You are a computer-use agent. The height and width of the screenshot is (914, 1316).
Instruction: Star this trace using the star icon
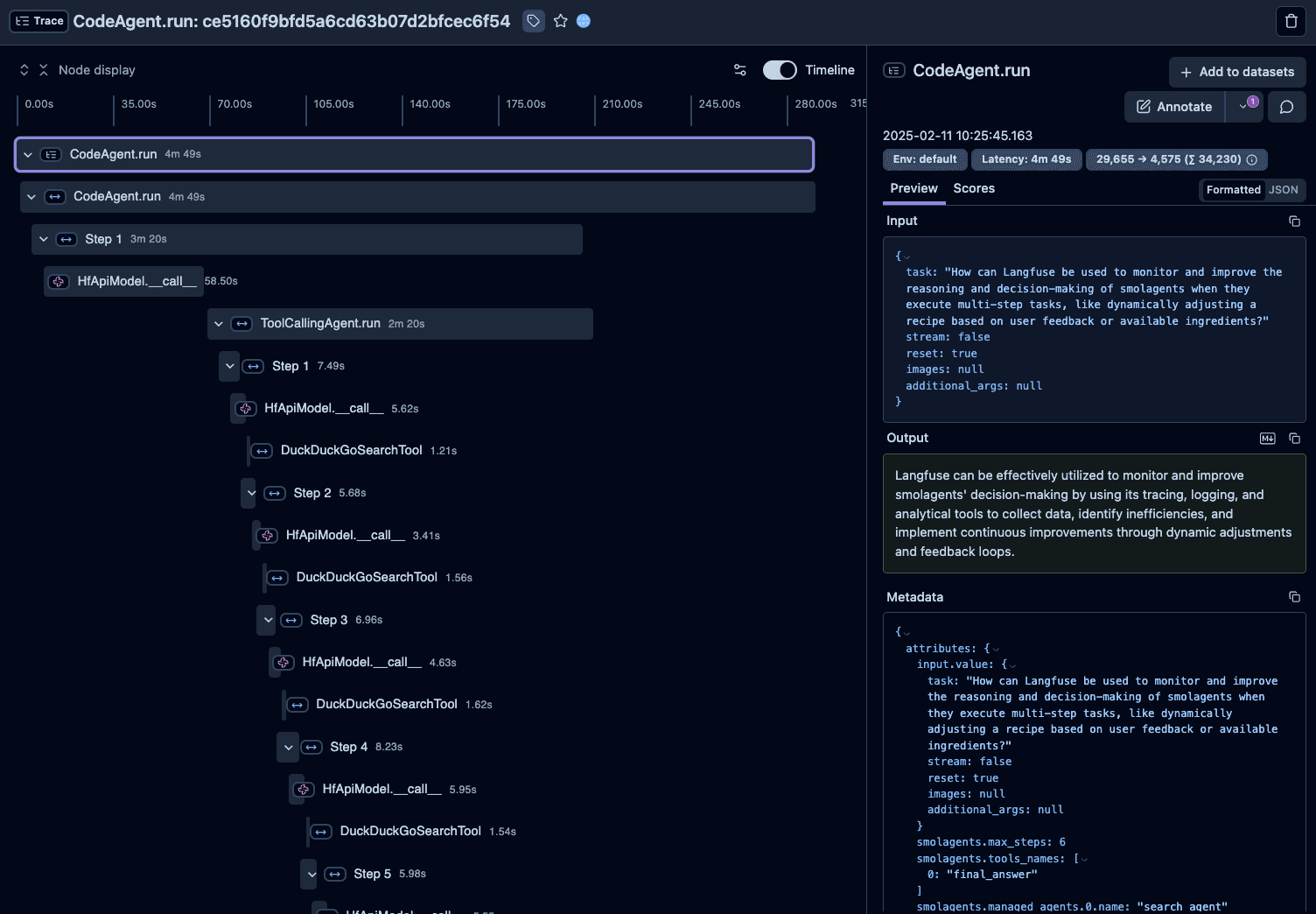point(561,21)
